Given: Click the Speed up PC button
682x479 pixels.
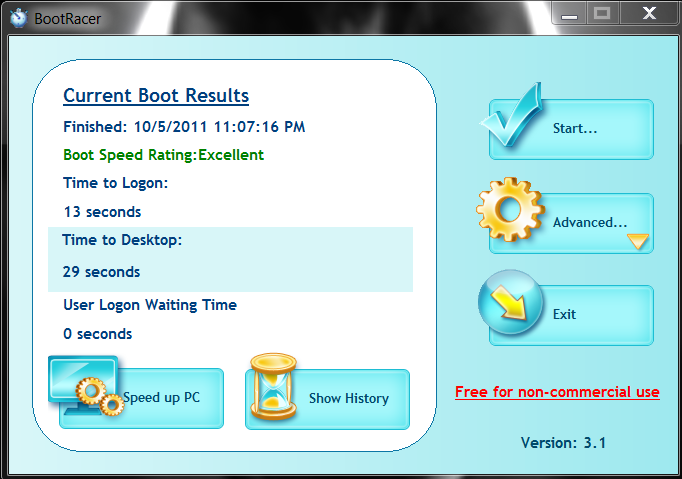Looking at the screenshot, I should (x=141, y=398).
